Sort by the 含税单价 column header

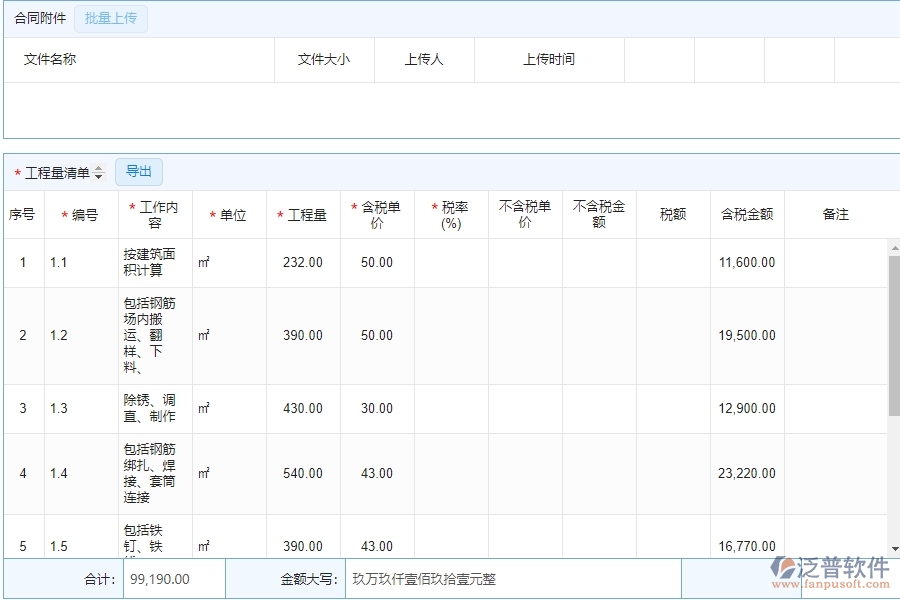(x=377, y=214)
